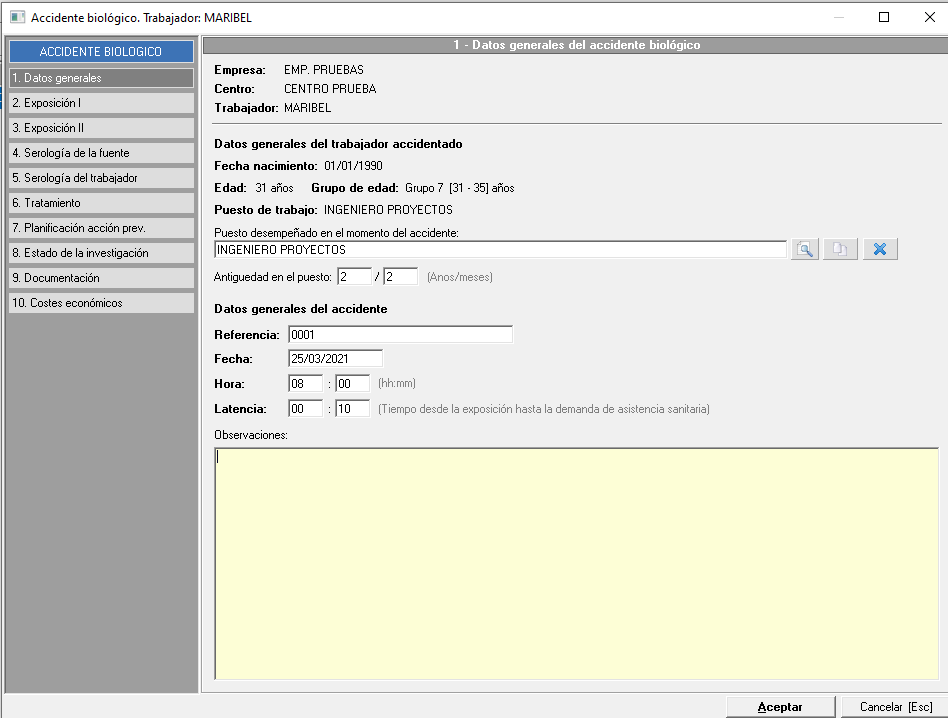The height and width of the screenshot is (718, 948).
Task: Open Planificación acción prev. section
Action: (x=101, y=228)
